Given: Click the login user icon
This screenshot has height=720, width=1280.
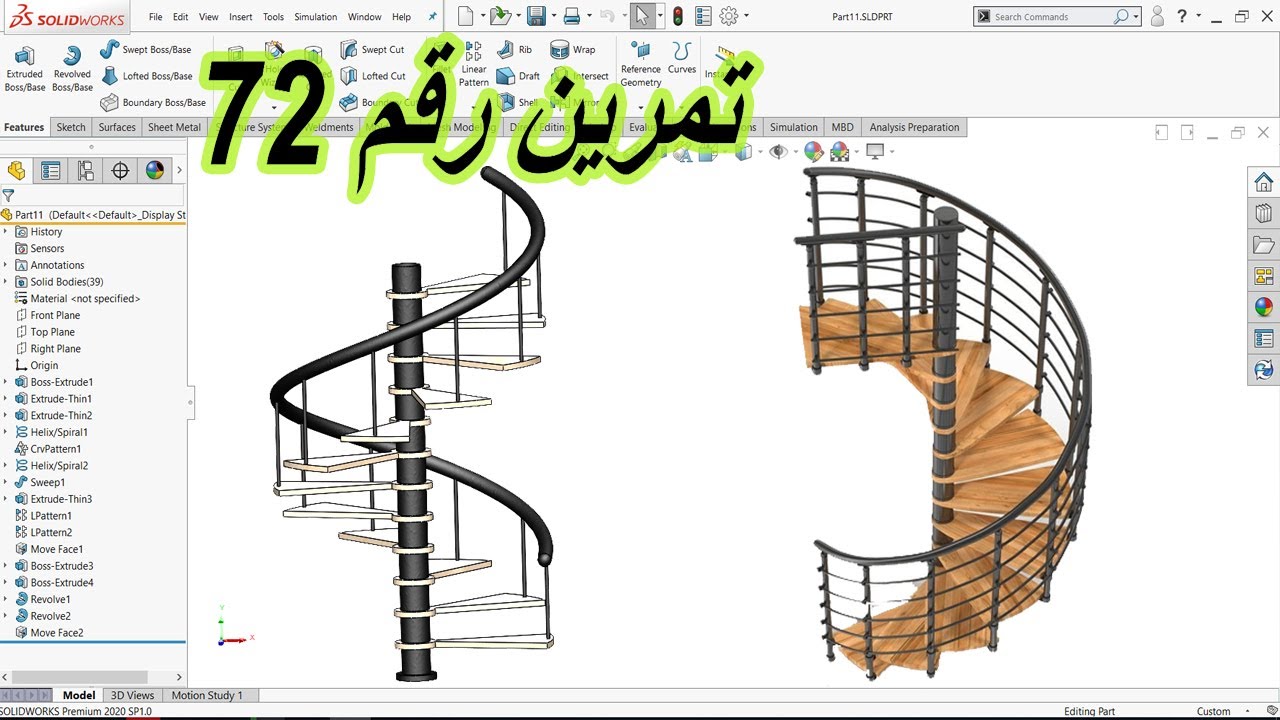Looking at the screenshot, I should point(1157,16).
